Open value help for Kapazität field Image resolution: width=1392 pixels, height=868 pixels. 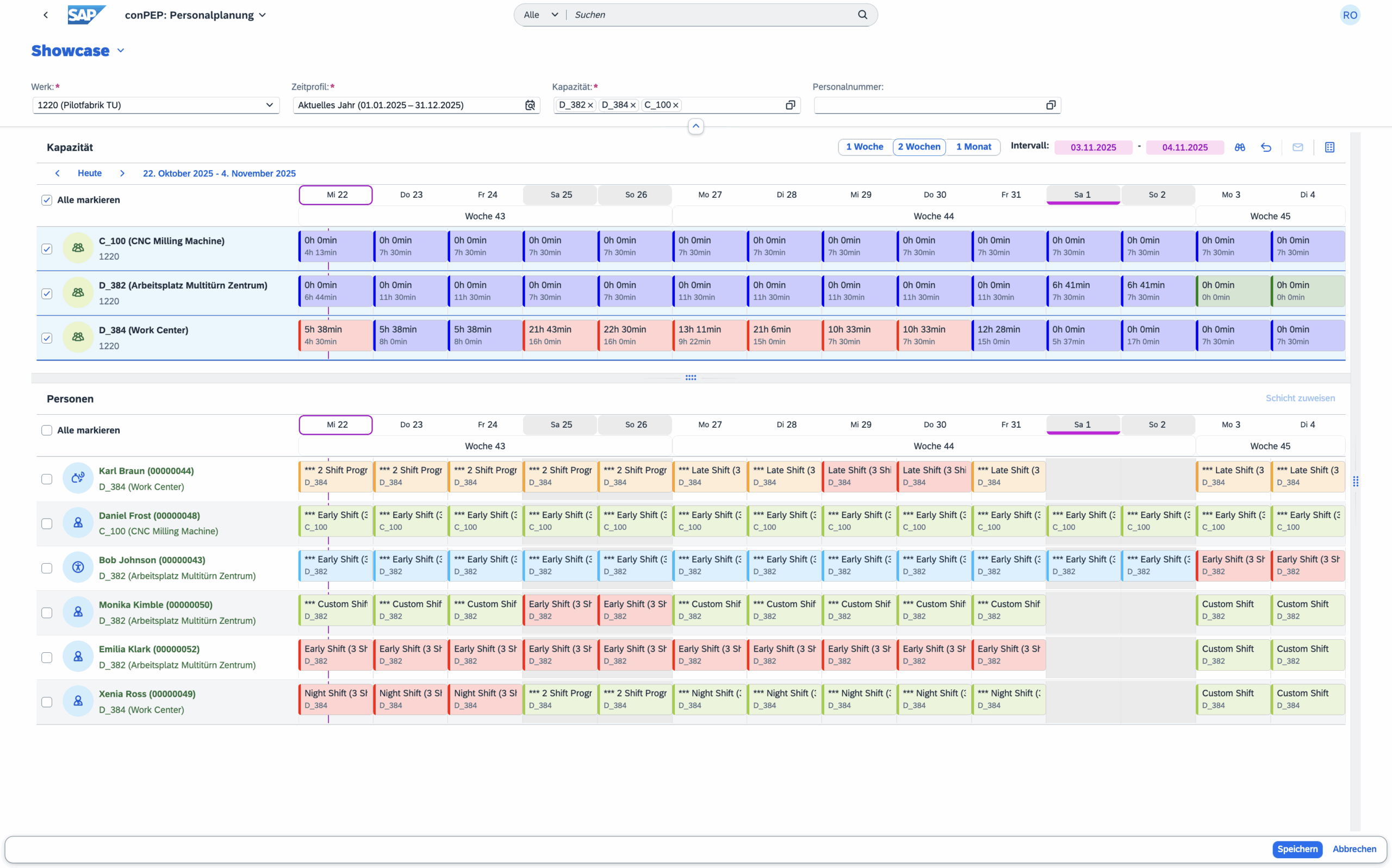(x=790, y=105)
